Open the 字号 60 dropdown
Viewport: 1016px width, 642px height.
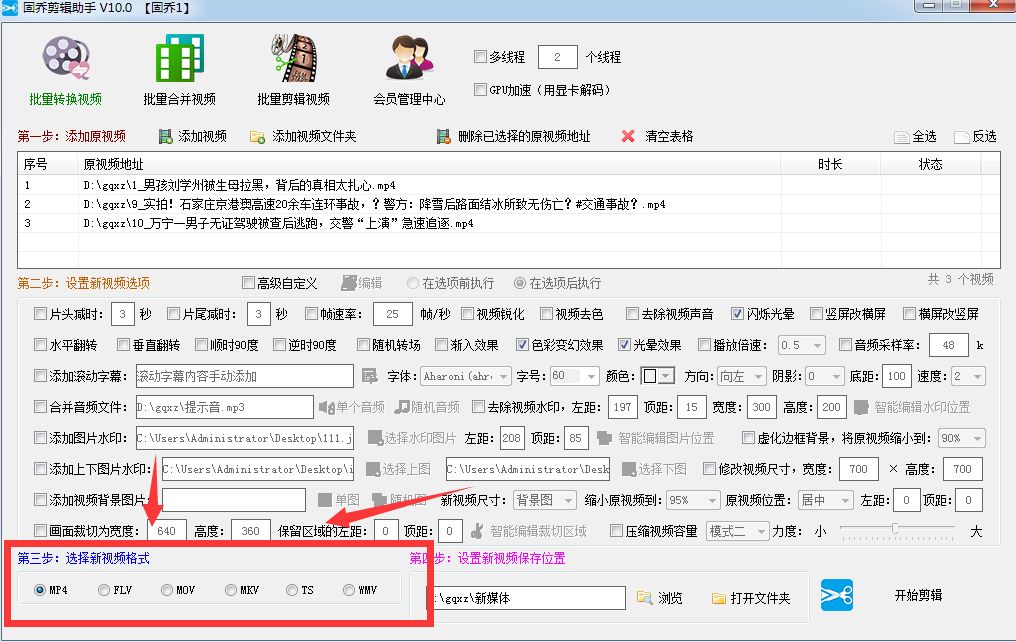point(574,376)
